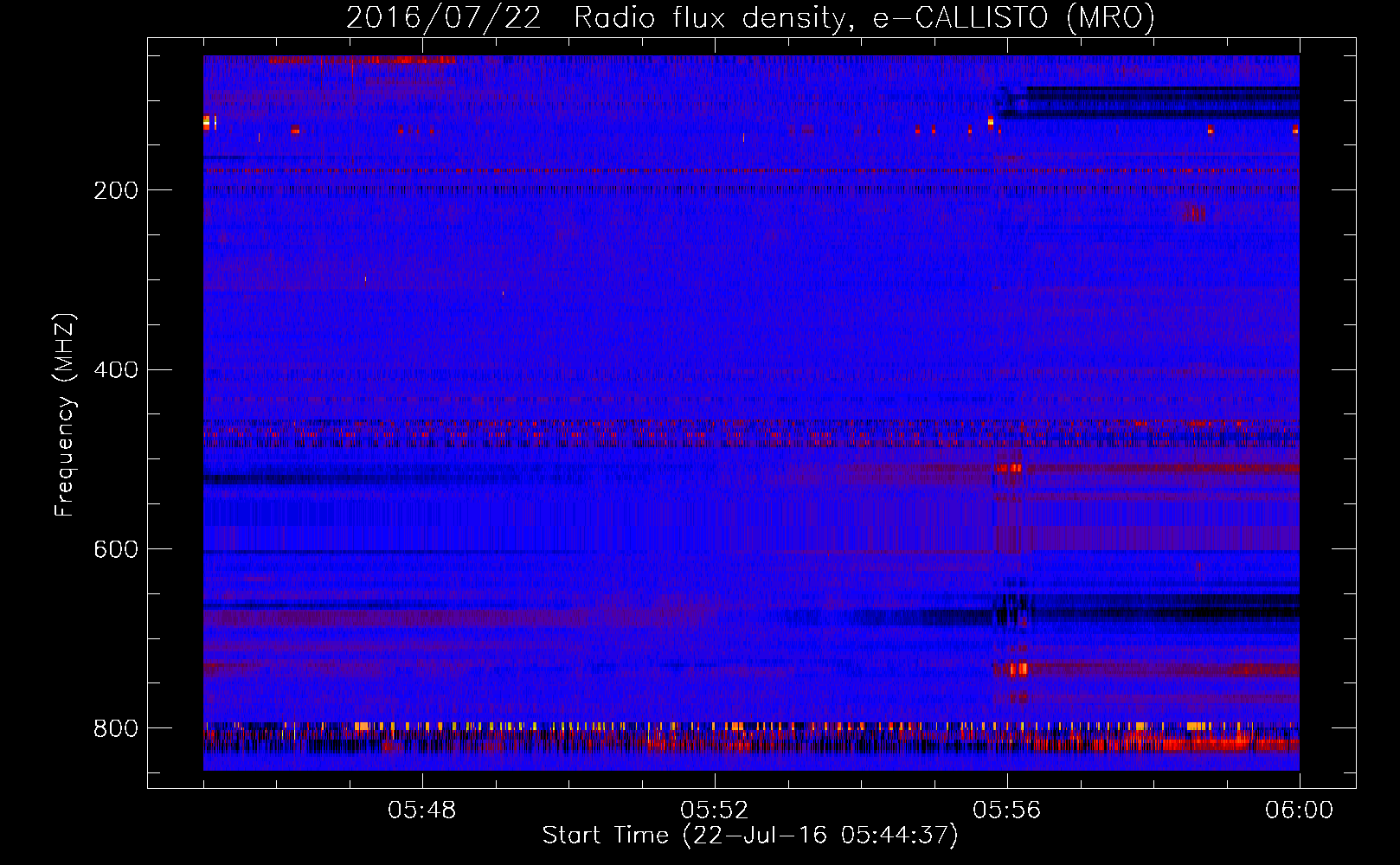Select the 05:48 time tick label
The image size is (1400, 865).
pyautogui.click(x=422, y=811)
